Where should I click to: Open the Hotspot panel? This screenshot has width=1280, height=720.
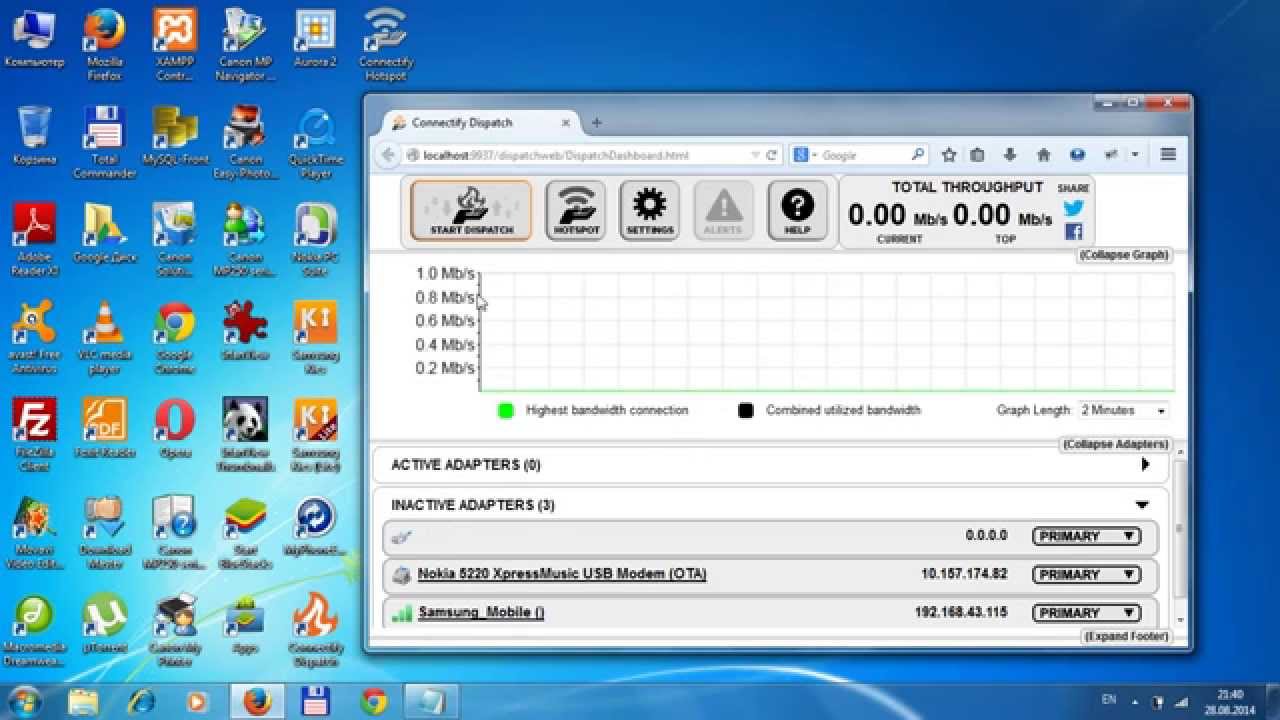(575, 210)
